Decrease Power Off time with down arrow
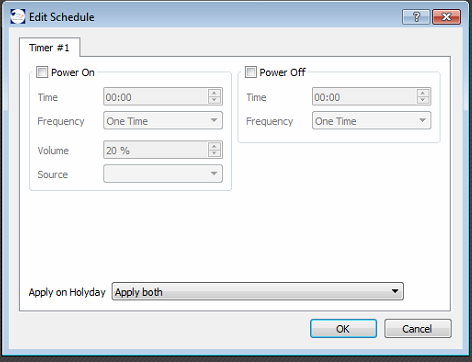This screenshot has height=362, width=472. (423, 100)
